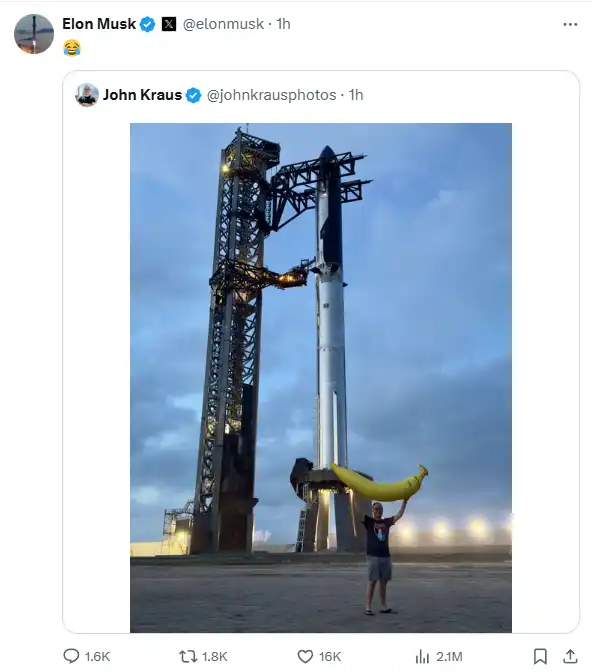Open John Kraus's small avatar
The width and height of the screenshot is (592, 672).
pyautogui.click(x=87, y=95)
